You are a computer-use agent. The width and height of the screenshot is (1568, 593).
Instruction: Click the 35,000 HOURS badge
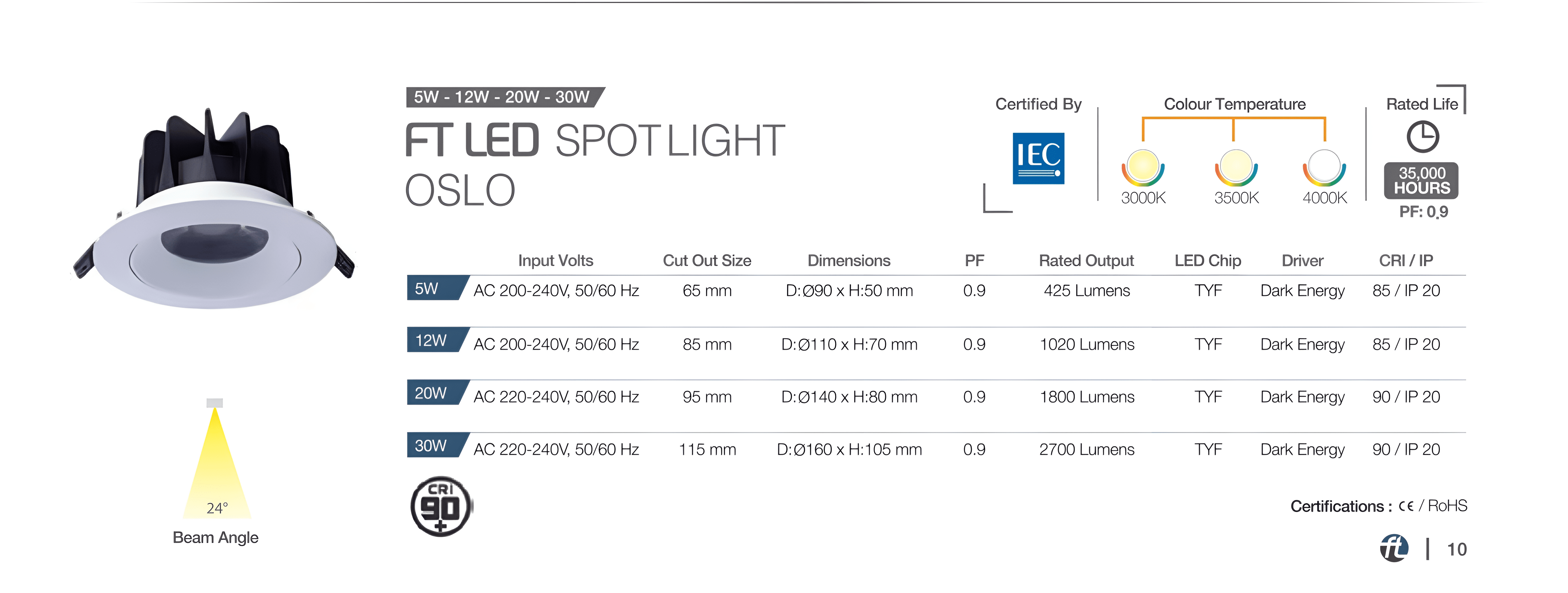pyautogui.click(x=1421, y=180)
